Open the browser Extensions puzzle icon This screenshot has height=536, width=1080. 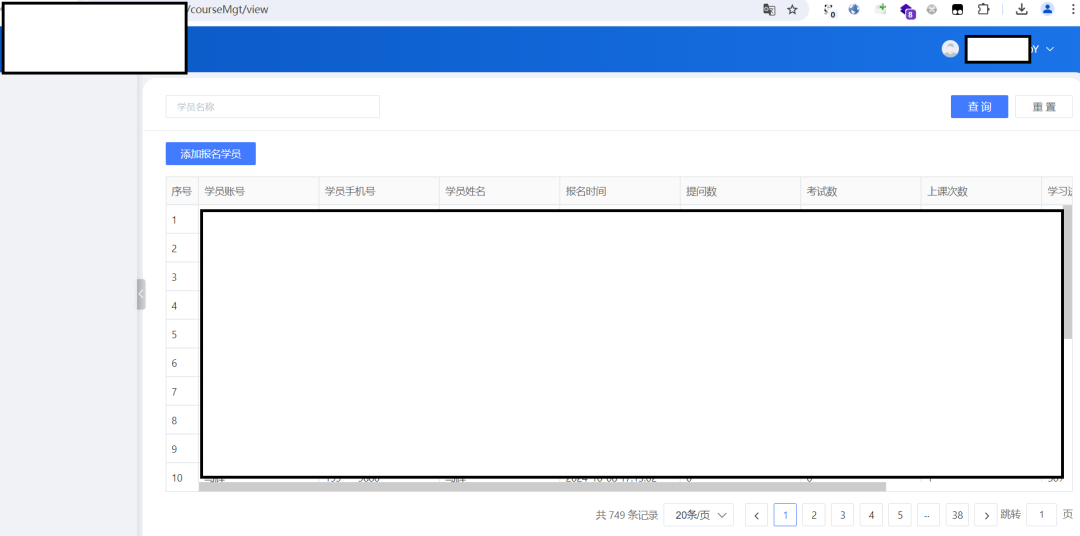(x=983, y=9)
